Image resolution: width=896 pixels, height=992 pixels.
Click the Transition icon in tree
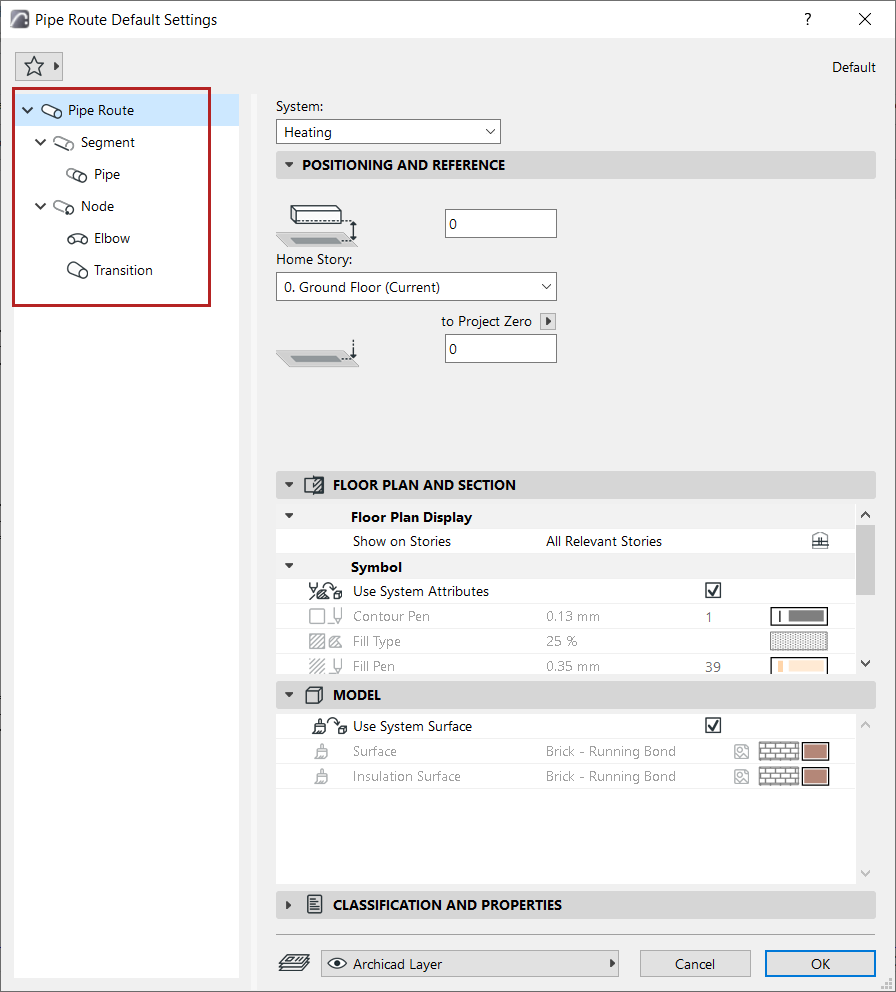coord(77,270)
